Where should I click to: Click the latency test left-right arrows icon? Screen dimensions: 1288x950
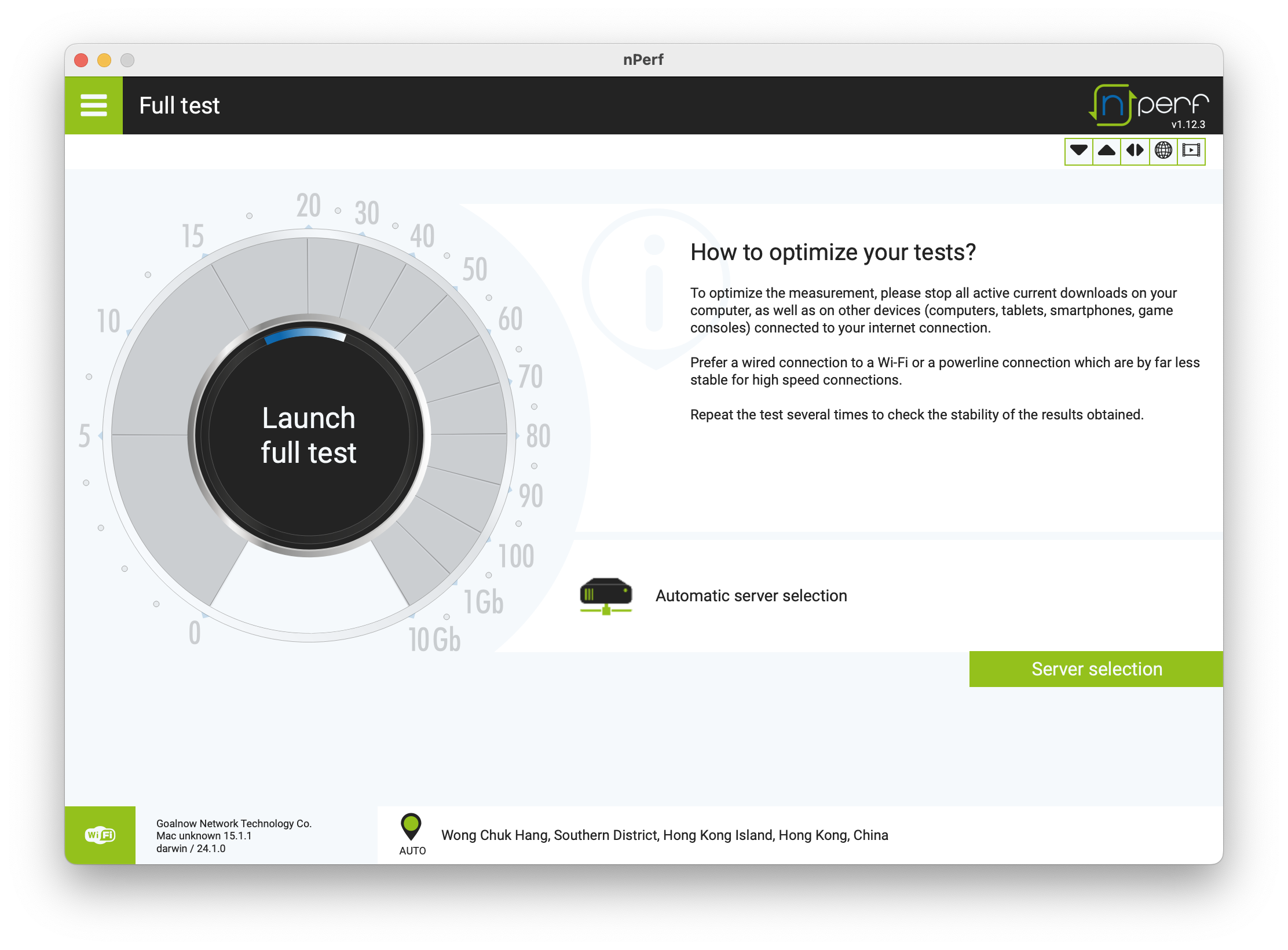[x=1135, y=151]
